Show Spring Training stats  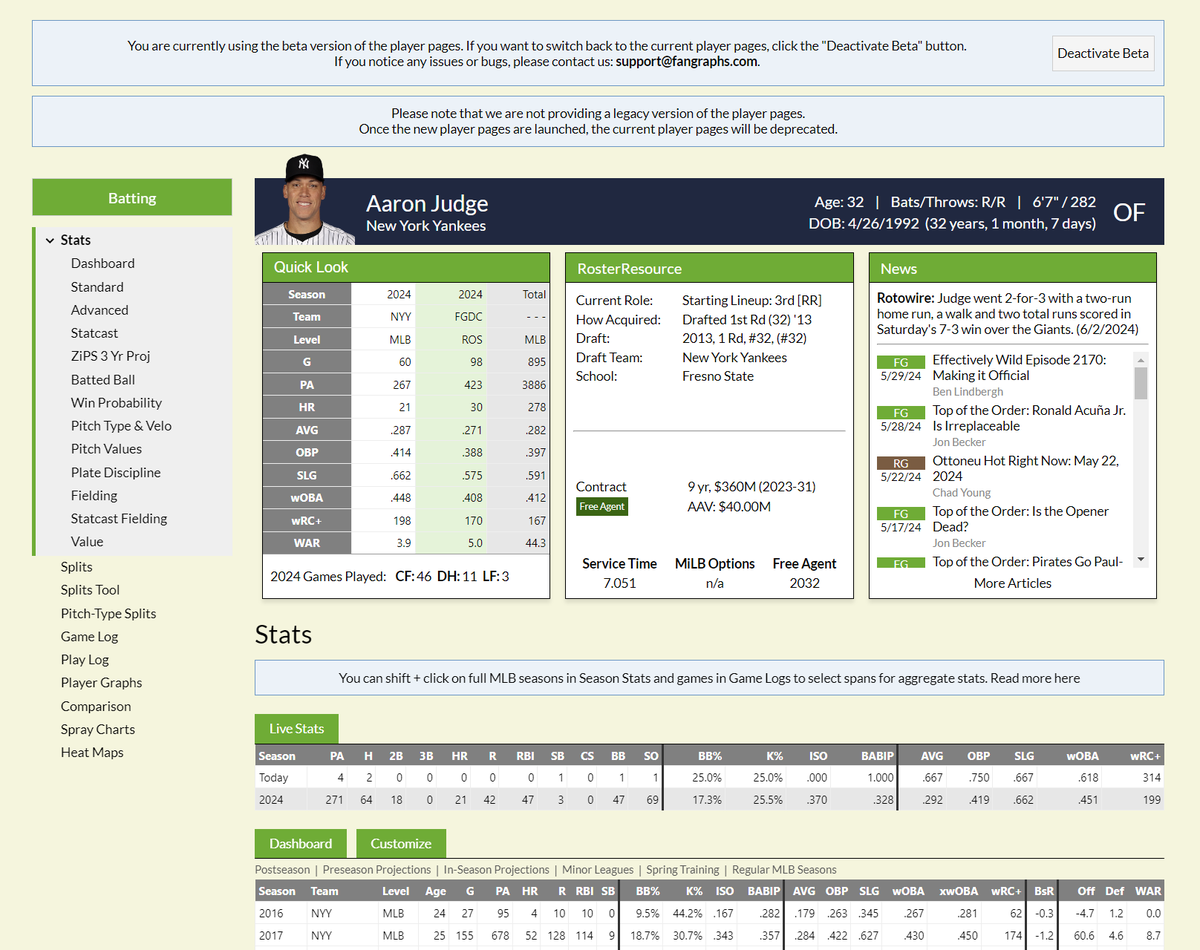tap(683, 870)
